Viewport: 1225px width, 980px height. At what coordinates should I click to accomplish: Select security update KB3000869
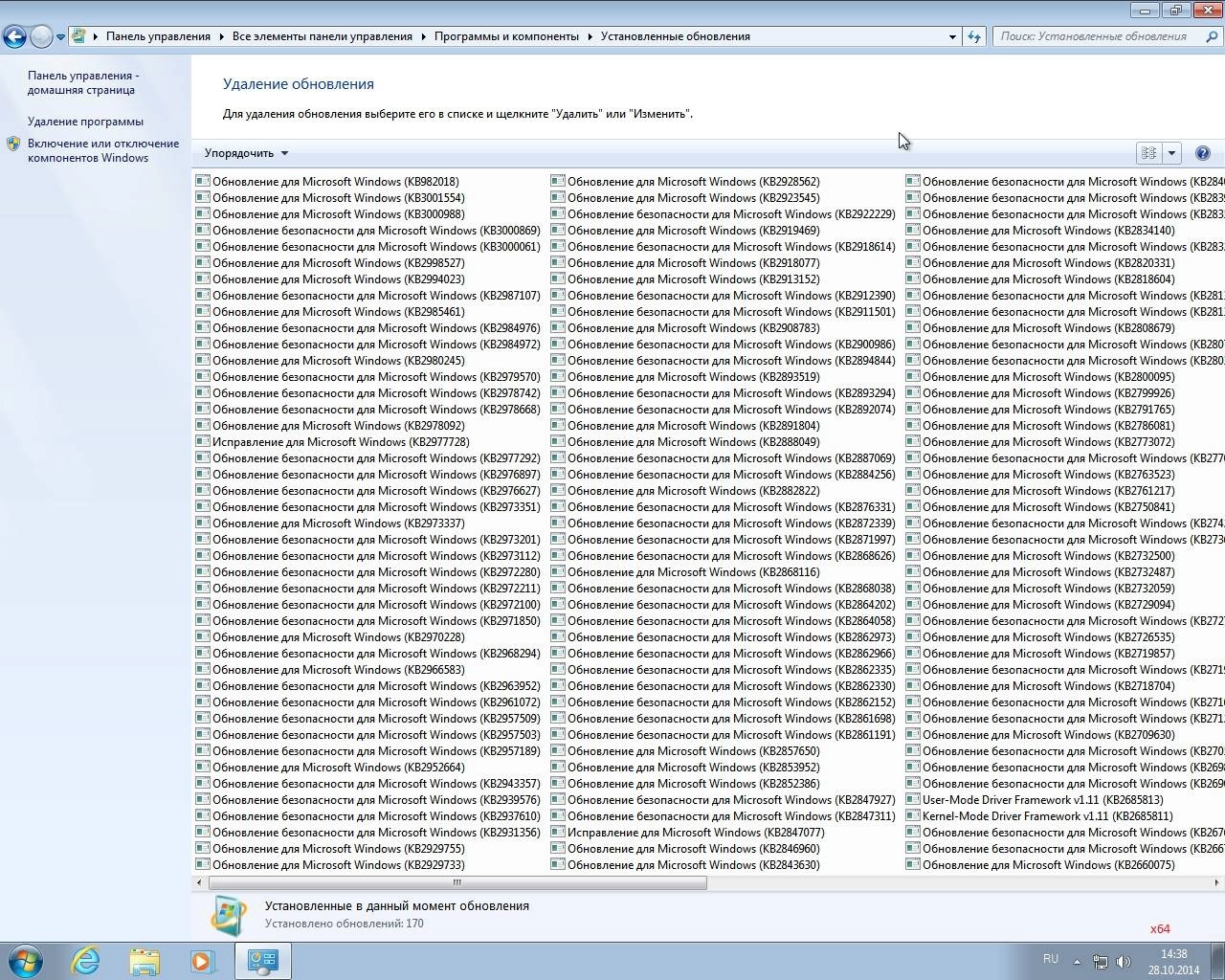(x=367, y=230)
